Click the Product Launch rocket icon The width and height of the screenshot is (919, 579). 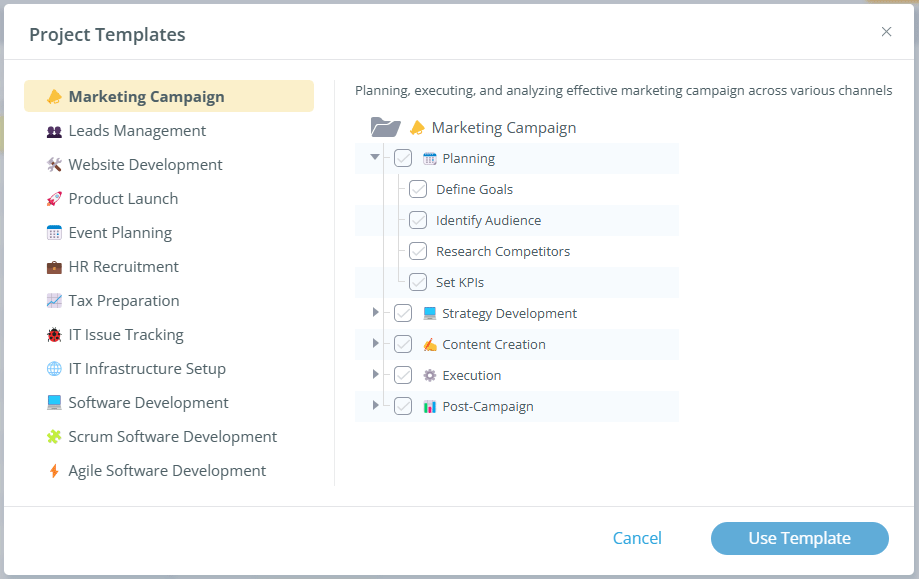coord(53,198)
